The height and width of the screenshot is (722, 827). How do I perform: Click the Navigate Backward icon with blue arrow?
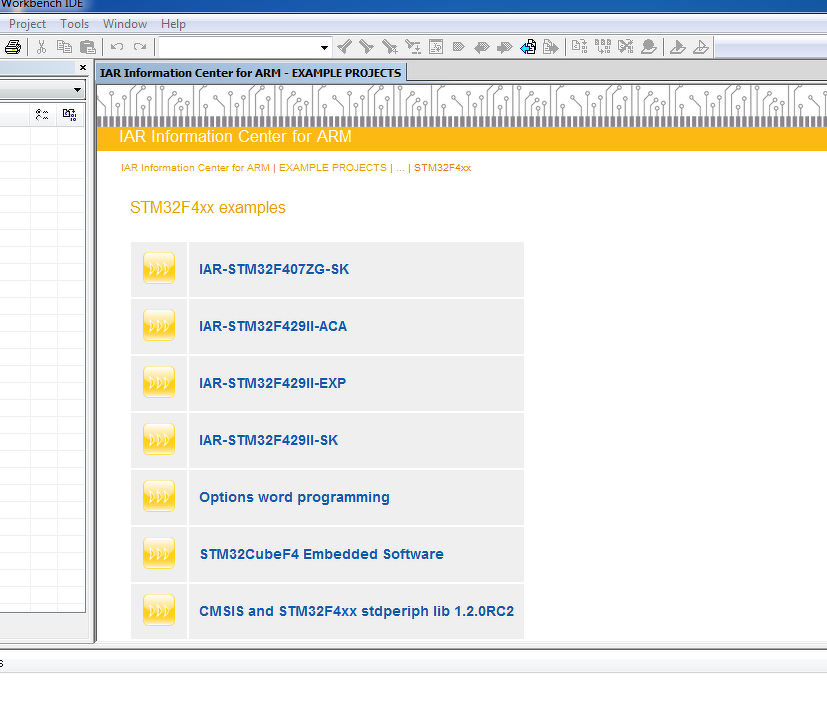pos(528,47)
